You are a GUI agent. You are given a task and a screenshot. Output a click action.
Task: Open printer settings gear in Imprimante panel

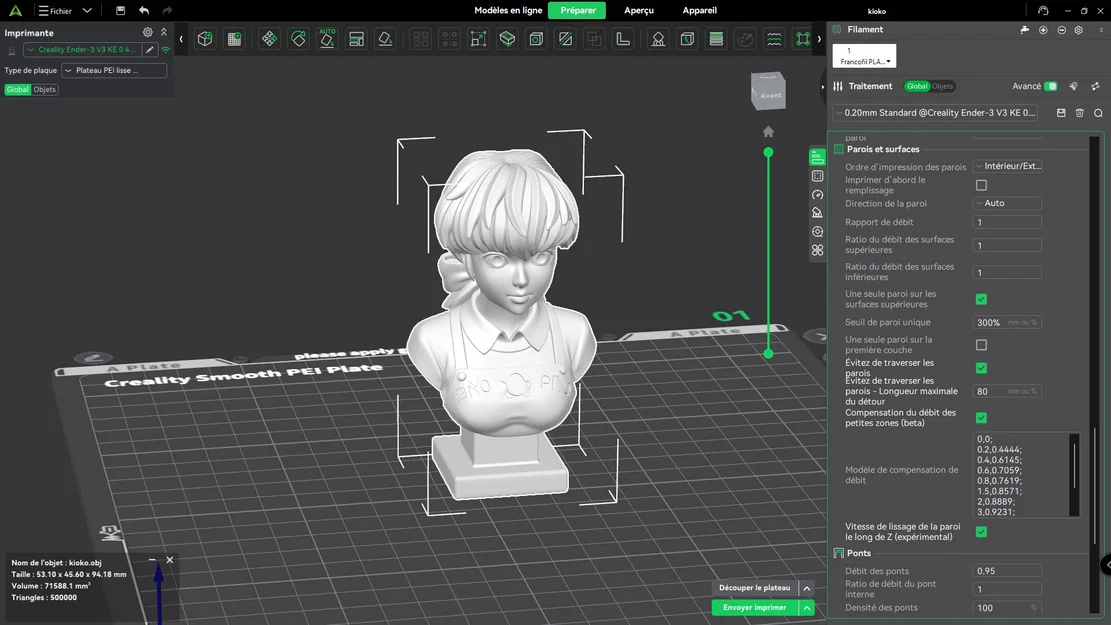[147, 33]
